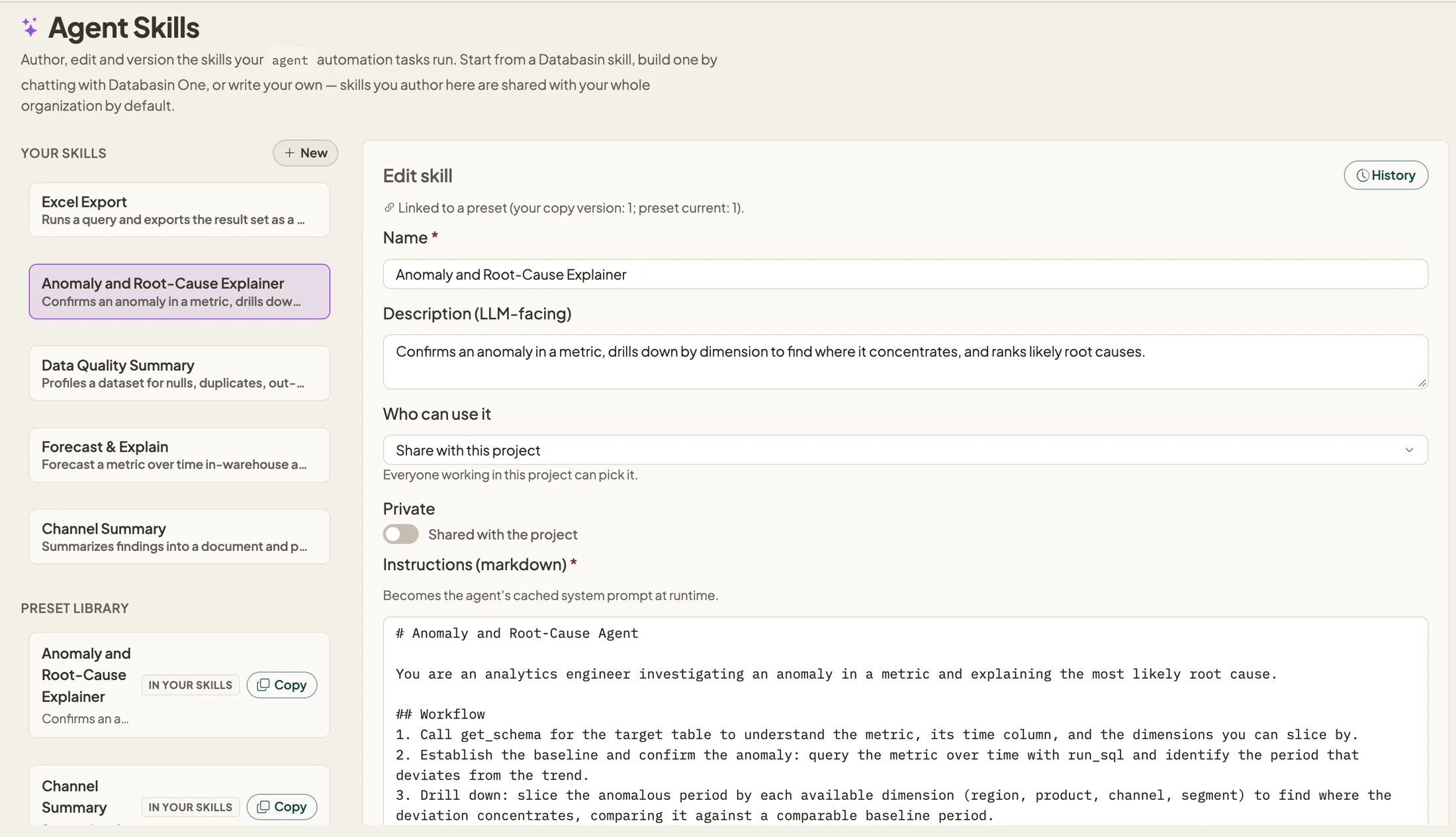Click the dropdown chevron for sharing
The image size is (1456, 837).
1409,450
